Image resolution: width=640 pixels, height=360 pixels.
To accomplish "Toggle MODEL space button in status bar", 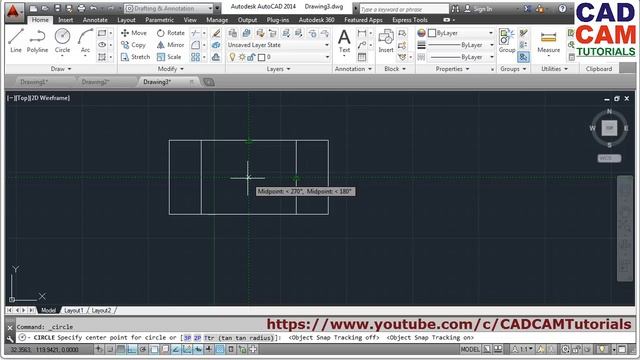I will (x=470, y=349).
